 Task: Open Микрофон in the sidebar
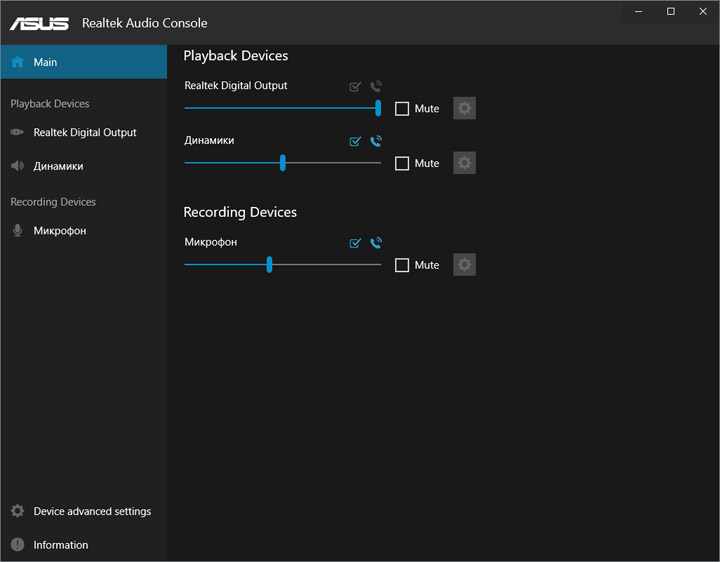click(59, 231)
